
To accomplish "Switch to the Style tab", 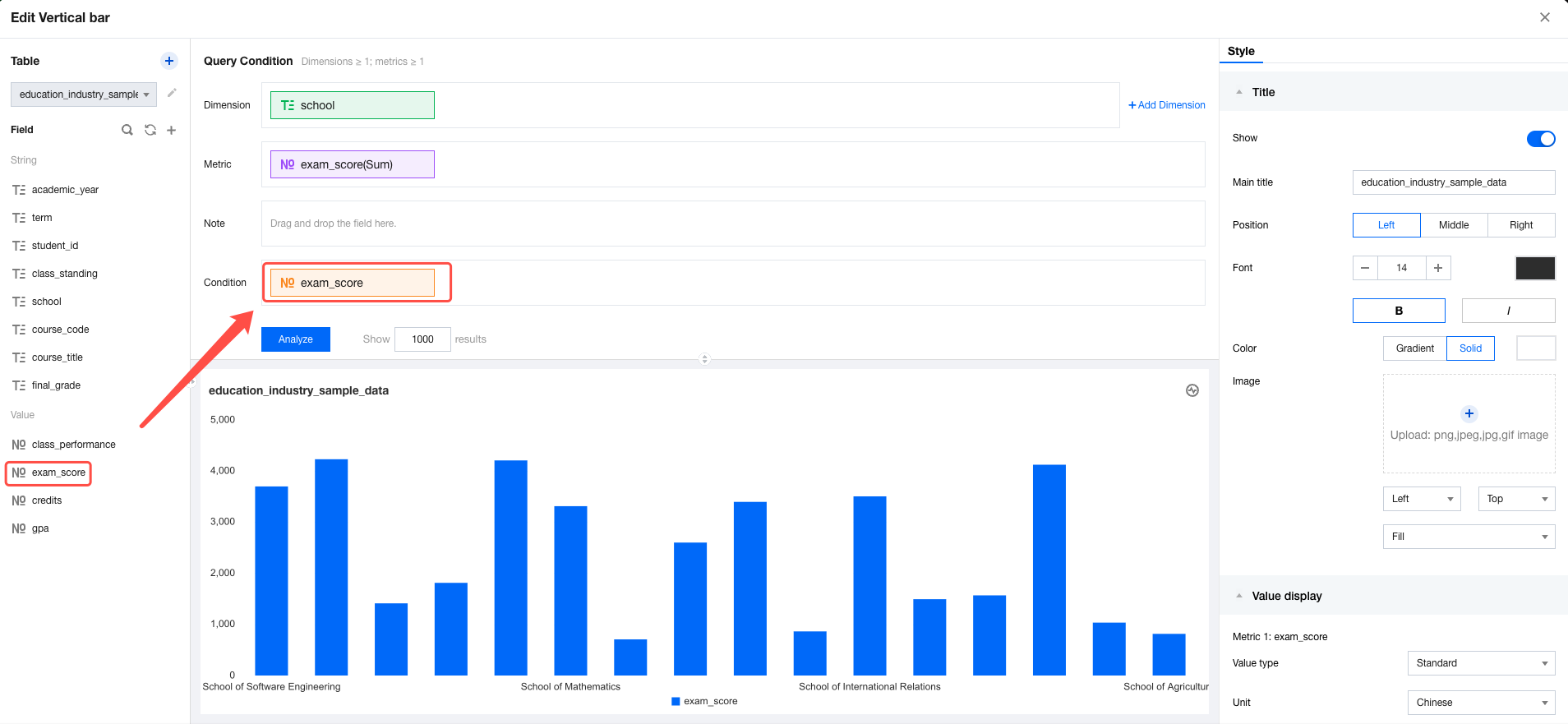I will coord(1241,51).
